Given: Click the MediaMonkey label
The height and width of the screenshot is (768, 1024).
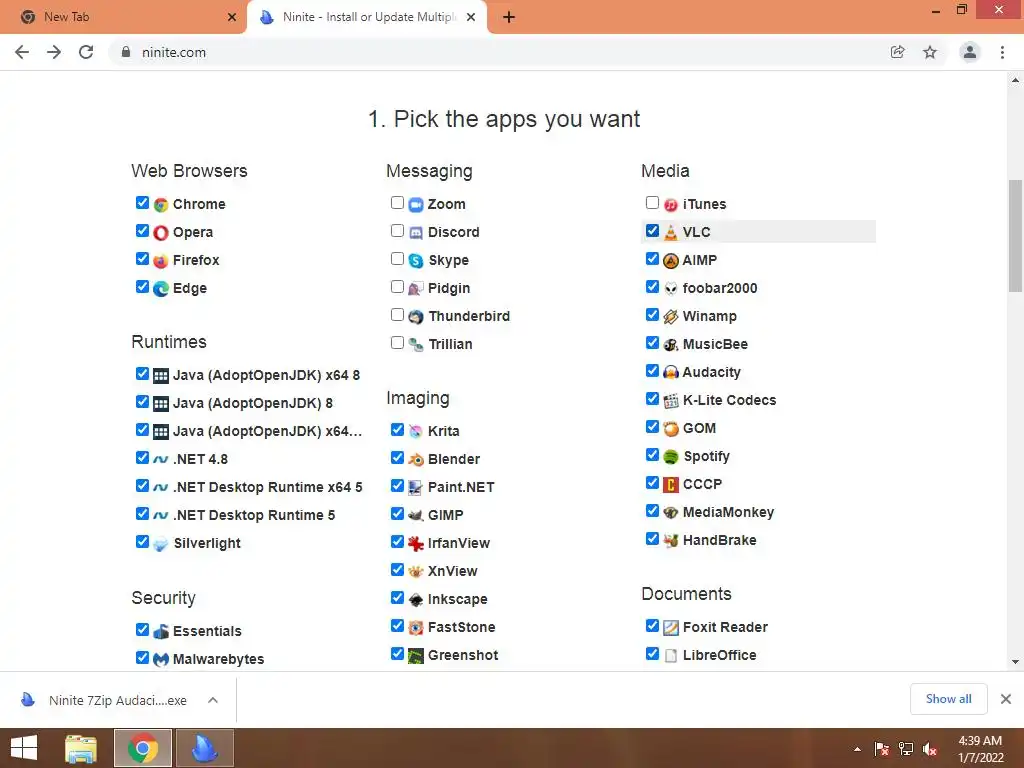Looking at the screenshot, I should click(x=728, y=513).
